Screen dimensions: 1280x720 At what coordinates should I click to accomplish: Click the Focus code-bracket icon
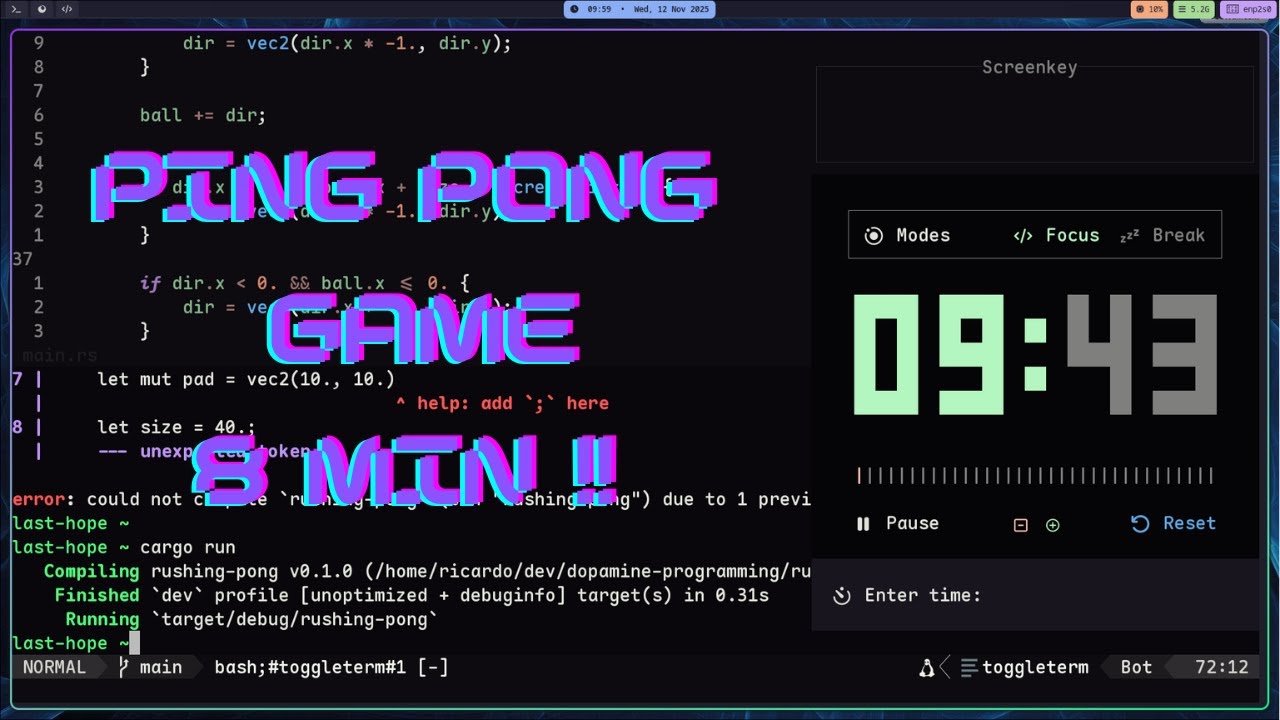1022,236
